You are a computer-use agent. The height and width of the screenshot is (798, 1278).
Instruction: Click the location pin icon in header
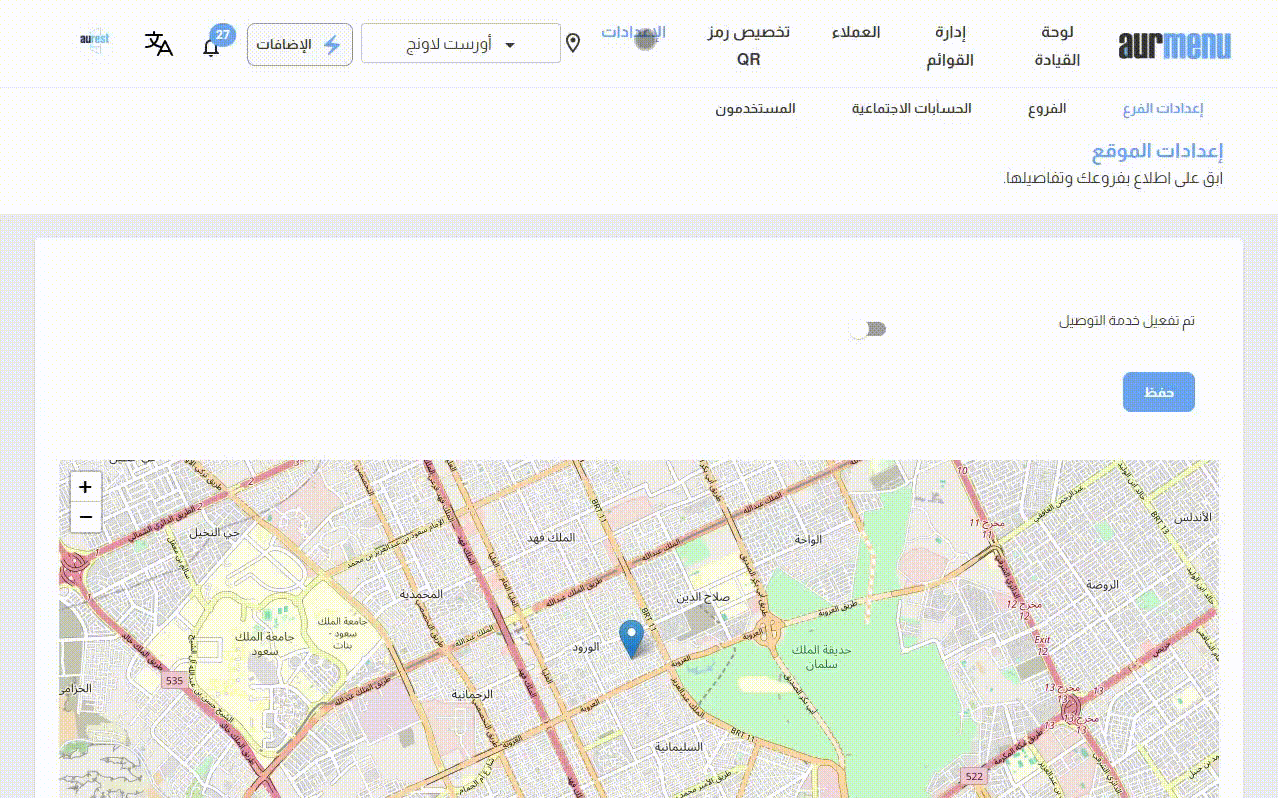click(x=573, y=43)
